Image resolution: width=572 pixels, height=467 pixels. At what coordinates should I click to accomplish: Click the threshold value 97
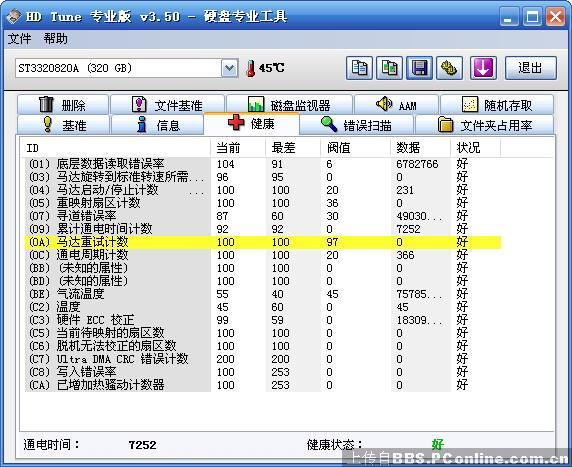pyautogui.click(x=332, y=242)
